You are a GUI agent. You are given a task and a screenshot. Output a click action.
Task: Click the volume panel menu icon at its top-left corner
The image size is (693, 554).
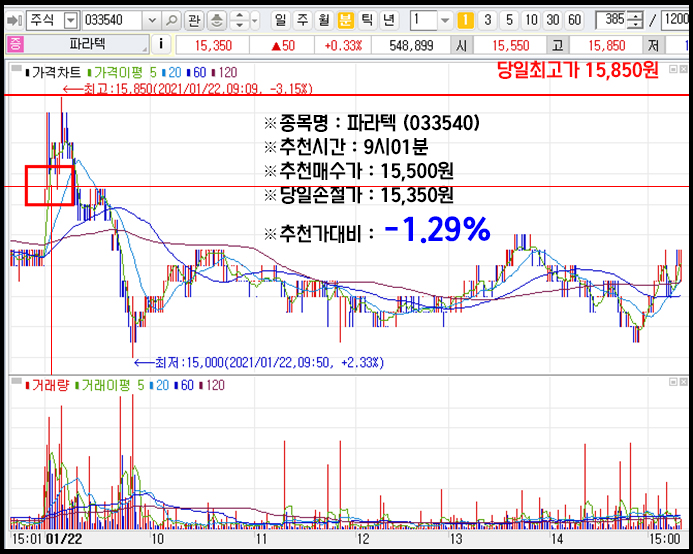tap(17, 381)
